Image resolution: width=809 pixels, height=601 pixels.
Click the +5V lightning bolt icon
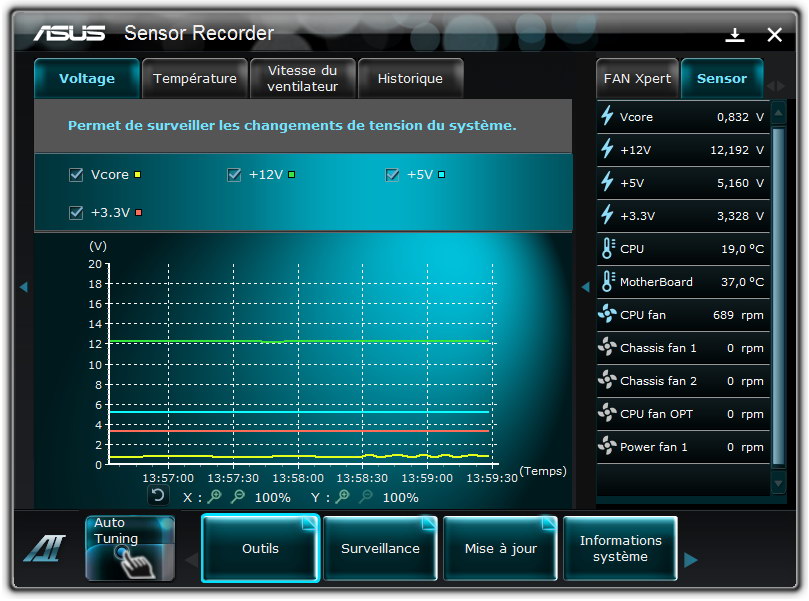[607, 182]
